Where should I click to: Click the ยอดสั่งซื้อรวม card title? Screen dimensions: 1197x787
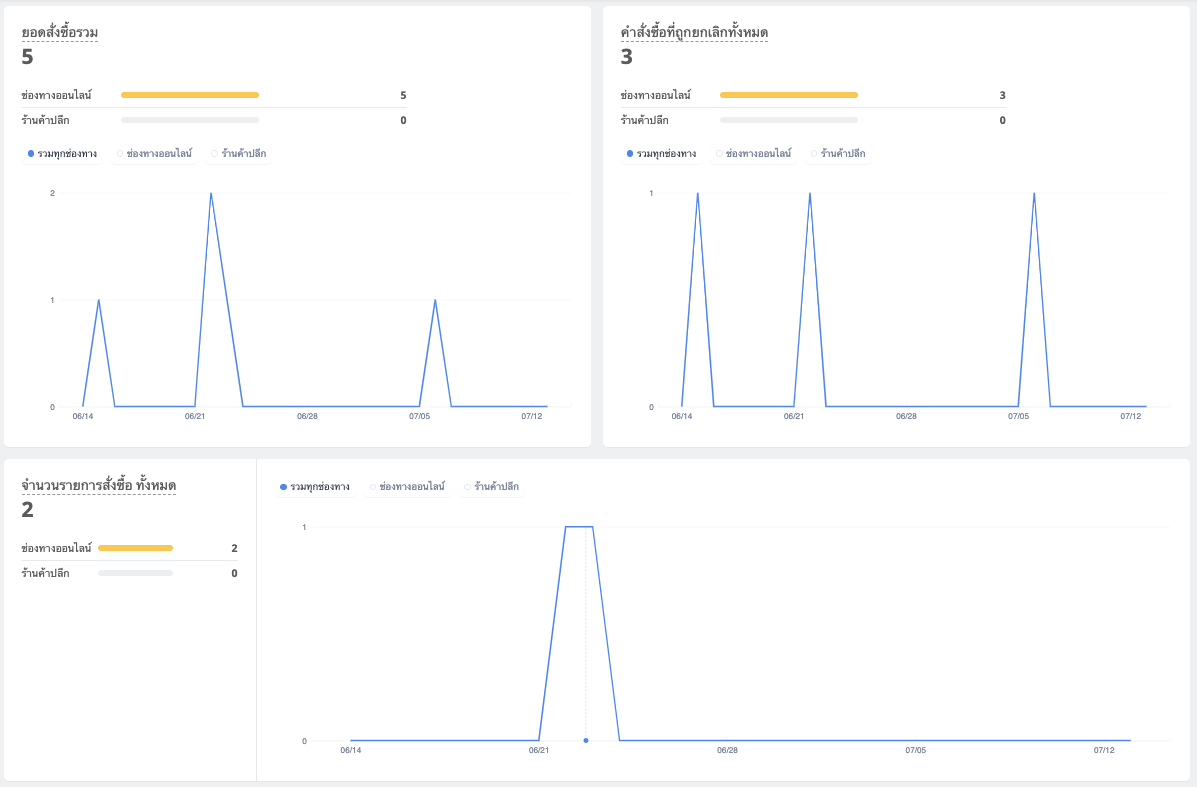(x=60, y=32)
